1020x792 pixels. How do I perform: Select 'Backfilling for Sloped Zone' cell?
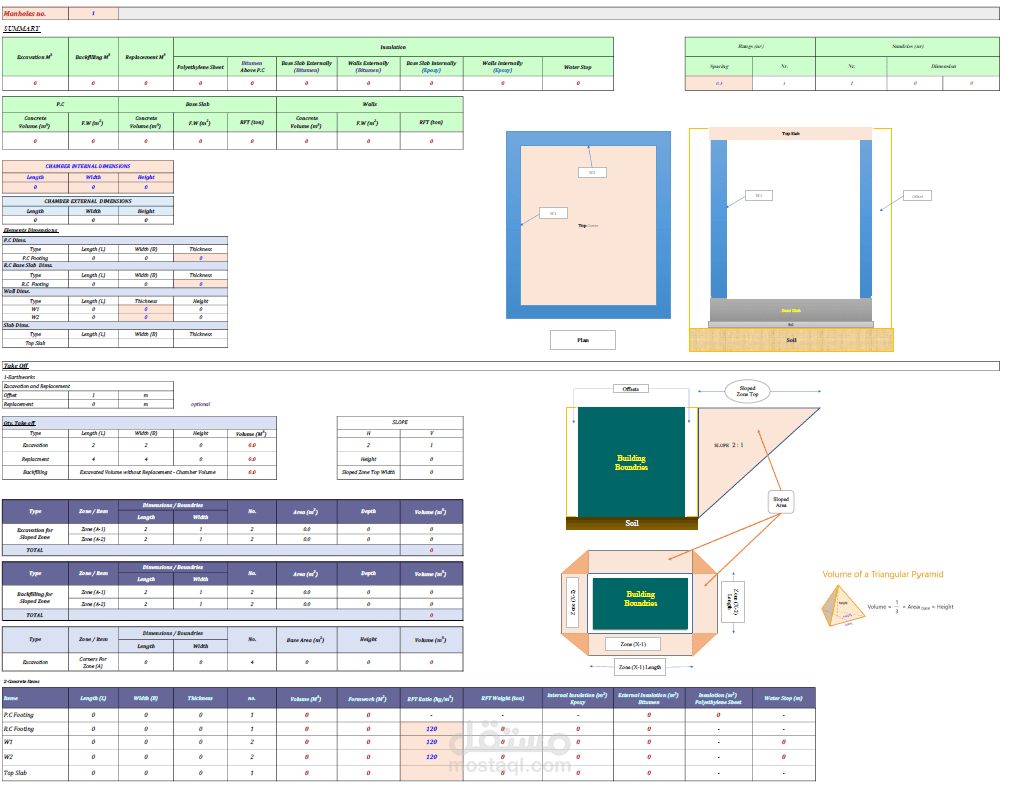pos(35,598)
